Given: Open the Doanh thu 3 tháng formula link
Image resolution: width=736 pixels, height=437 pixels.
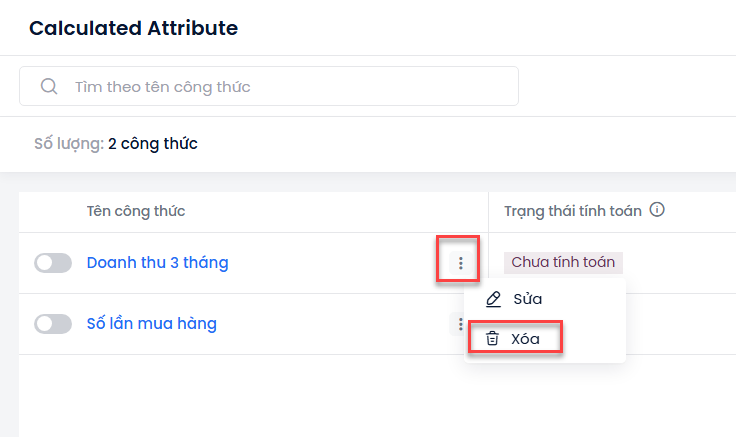Looking at the screenshot, I should pos(158,262).
